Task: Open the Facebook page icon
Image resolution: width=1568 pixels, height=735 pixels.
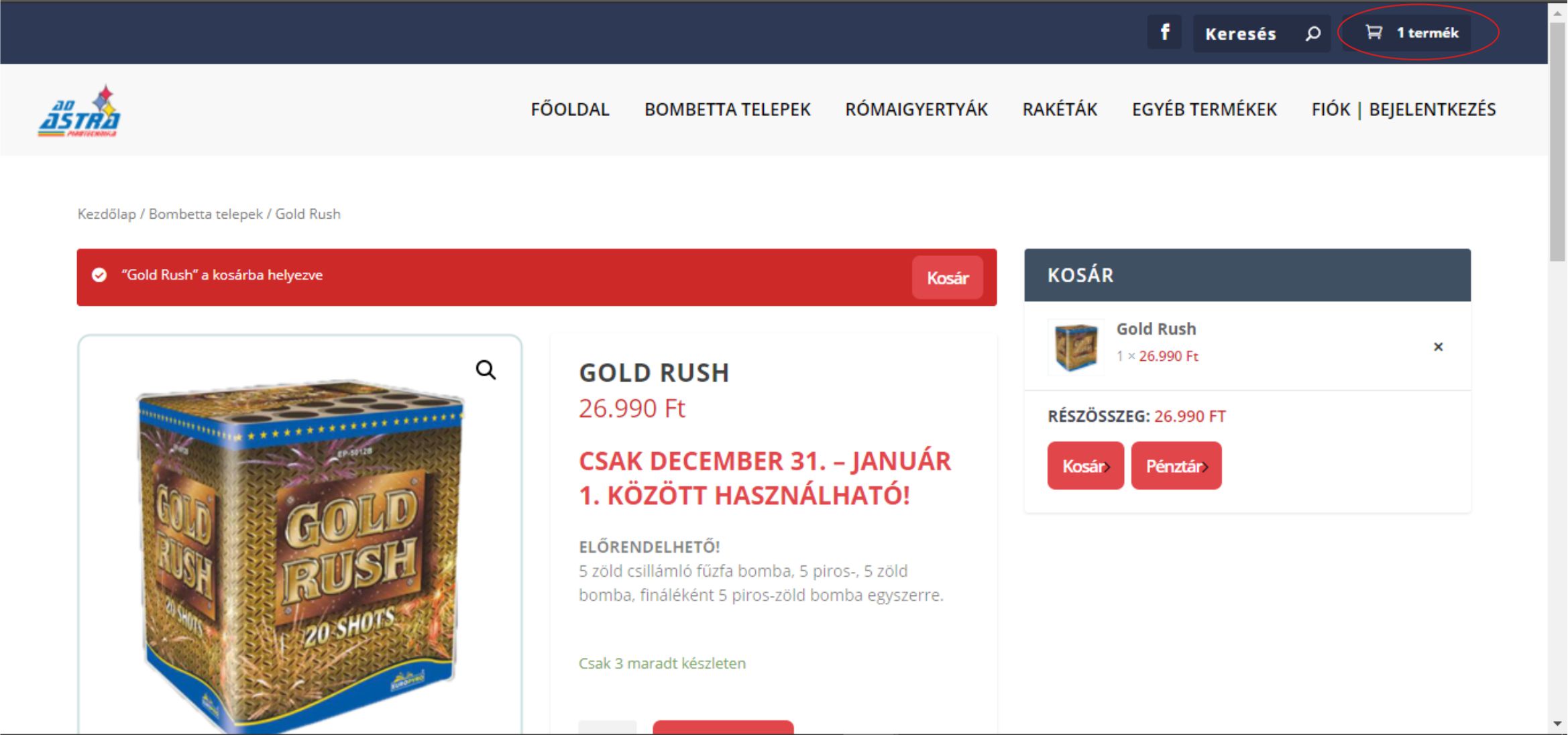Action: point(1164,32)
